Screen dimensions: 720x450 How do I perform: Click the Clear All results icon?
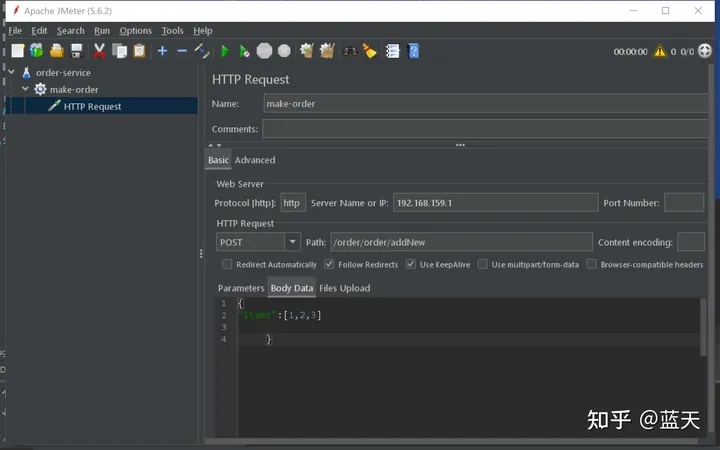click(327, 51)
